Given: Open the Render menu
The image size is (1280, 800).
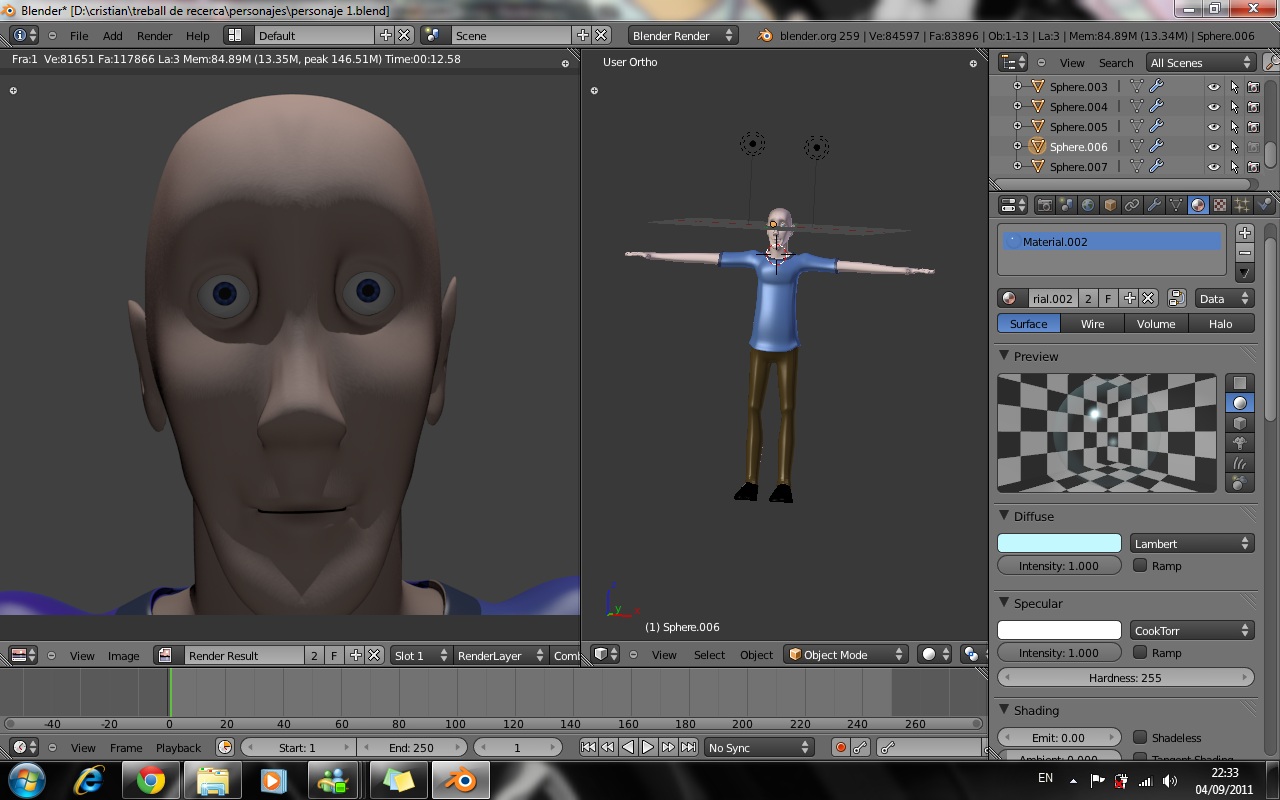Looking at the screenshot, I should coord(155,35).
